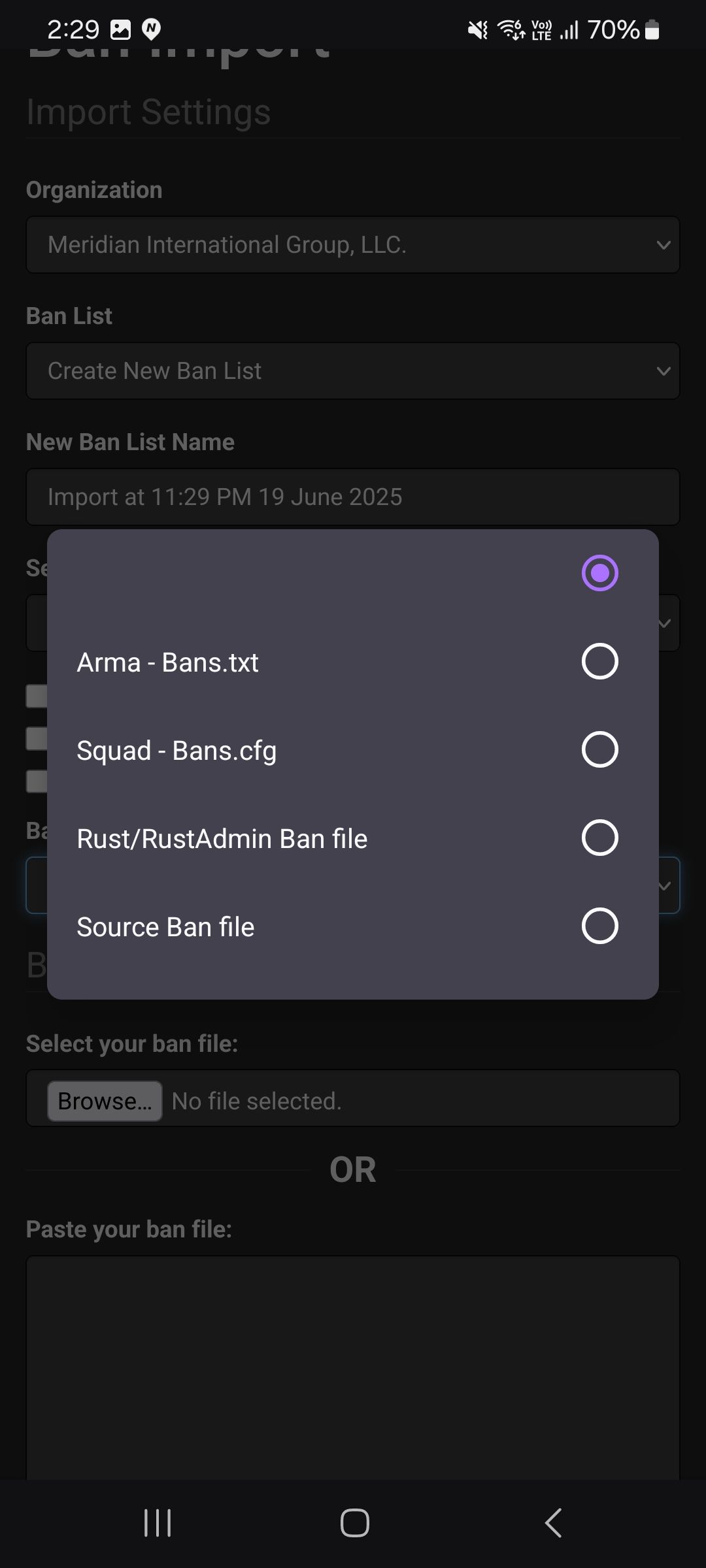Select the blank selected radio option
Viewport: 706px width, 1568px height.
click(x=599, y=573)
